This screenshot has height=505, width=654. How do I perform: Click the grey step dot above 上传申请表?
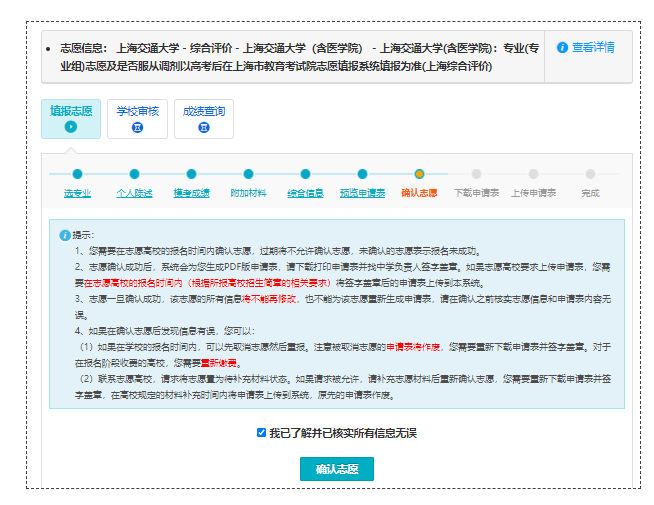pyautogui.click(x=533, y=174)
